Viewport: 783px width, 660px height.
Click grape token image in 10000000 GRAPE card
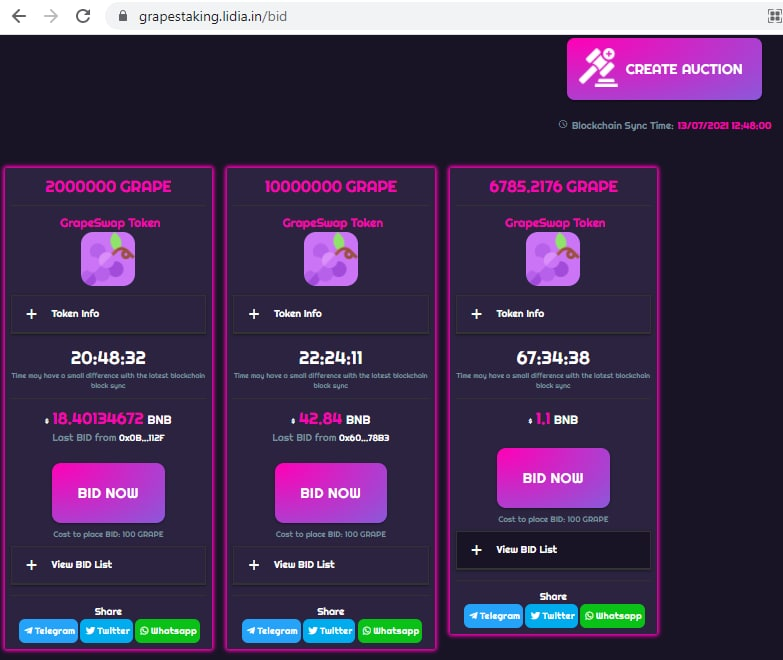click(331, 259)
